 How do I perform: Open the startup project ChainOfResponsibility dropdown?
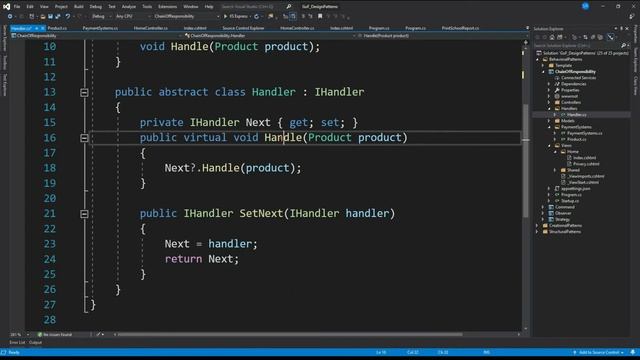pos(186,16)
